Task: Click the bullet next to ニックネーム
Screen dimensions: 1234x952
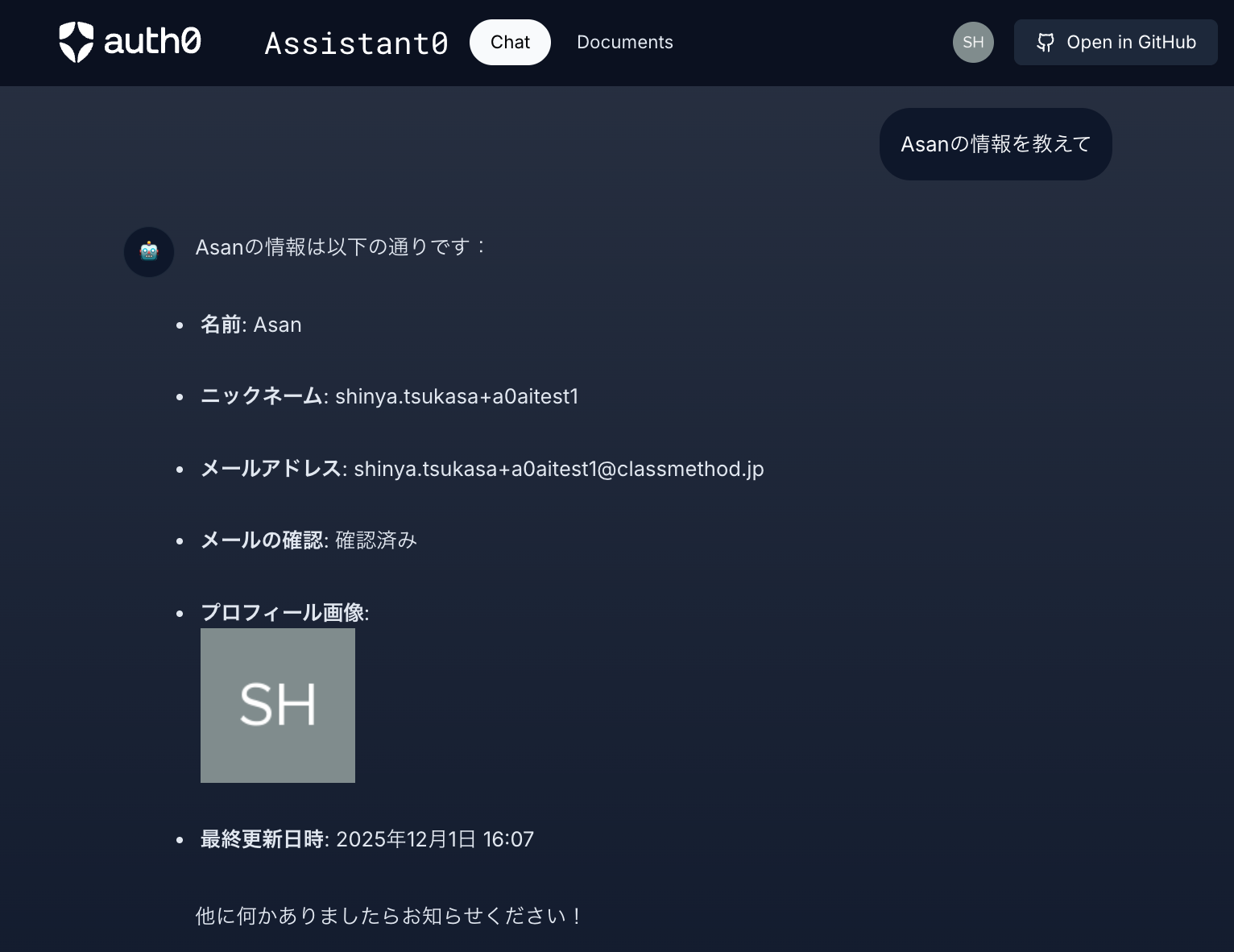Action: click(179, 396)
